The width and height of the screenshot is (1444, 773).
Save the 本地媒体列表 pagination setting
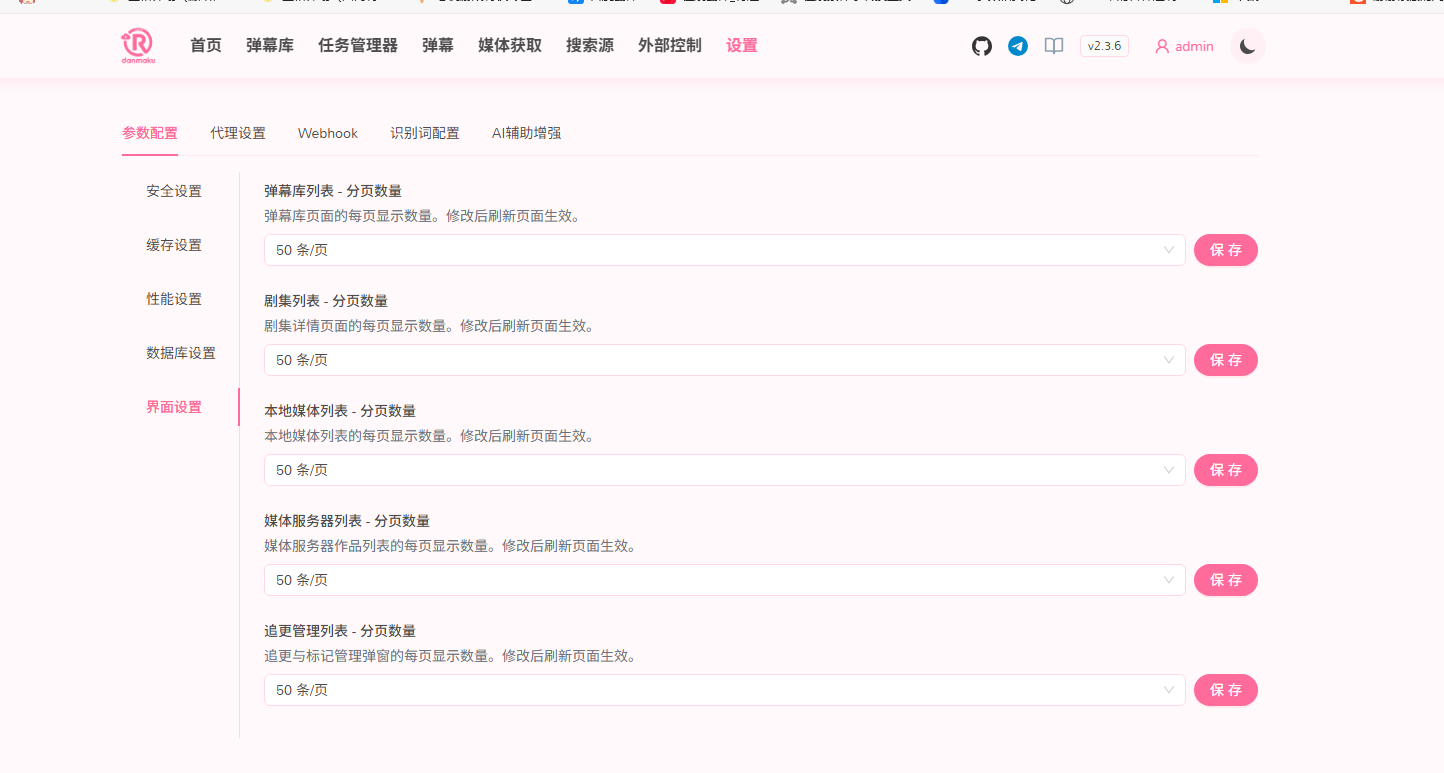point(1225,470)
